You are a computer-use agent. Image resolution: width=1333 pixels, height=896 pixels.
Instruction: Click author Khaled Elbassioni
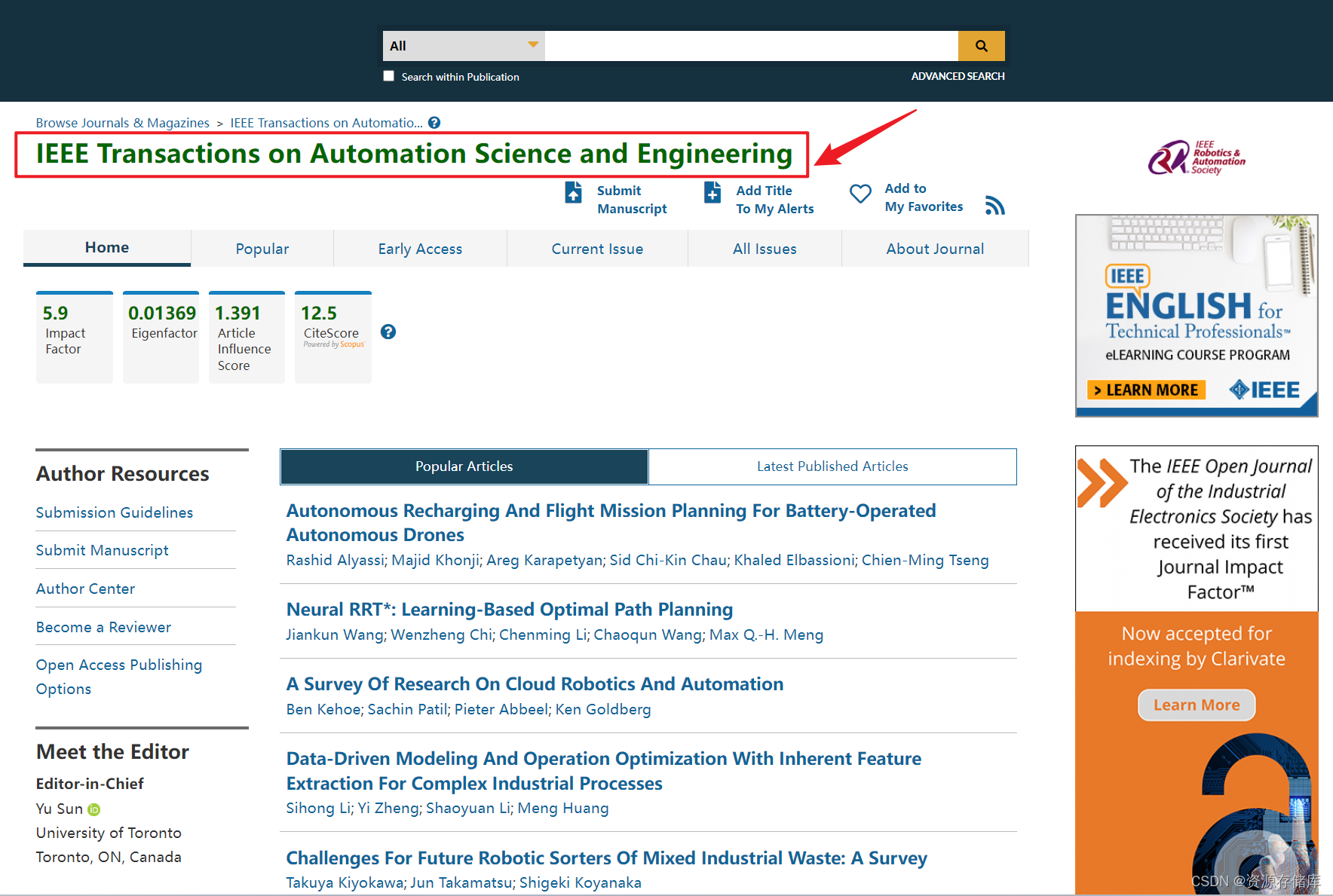click(x=795, y=560)
